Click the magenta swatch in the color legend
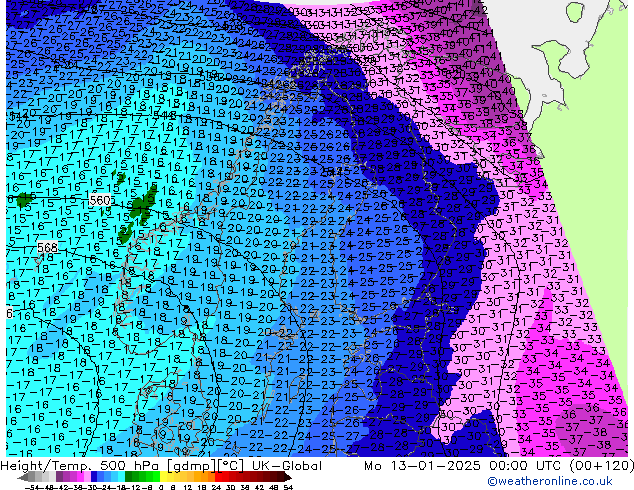The image size is (634, 490). pos(80,477)
